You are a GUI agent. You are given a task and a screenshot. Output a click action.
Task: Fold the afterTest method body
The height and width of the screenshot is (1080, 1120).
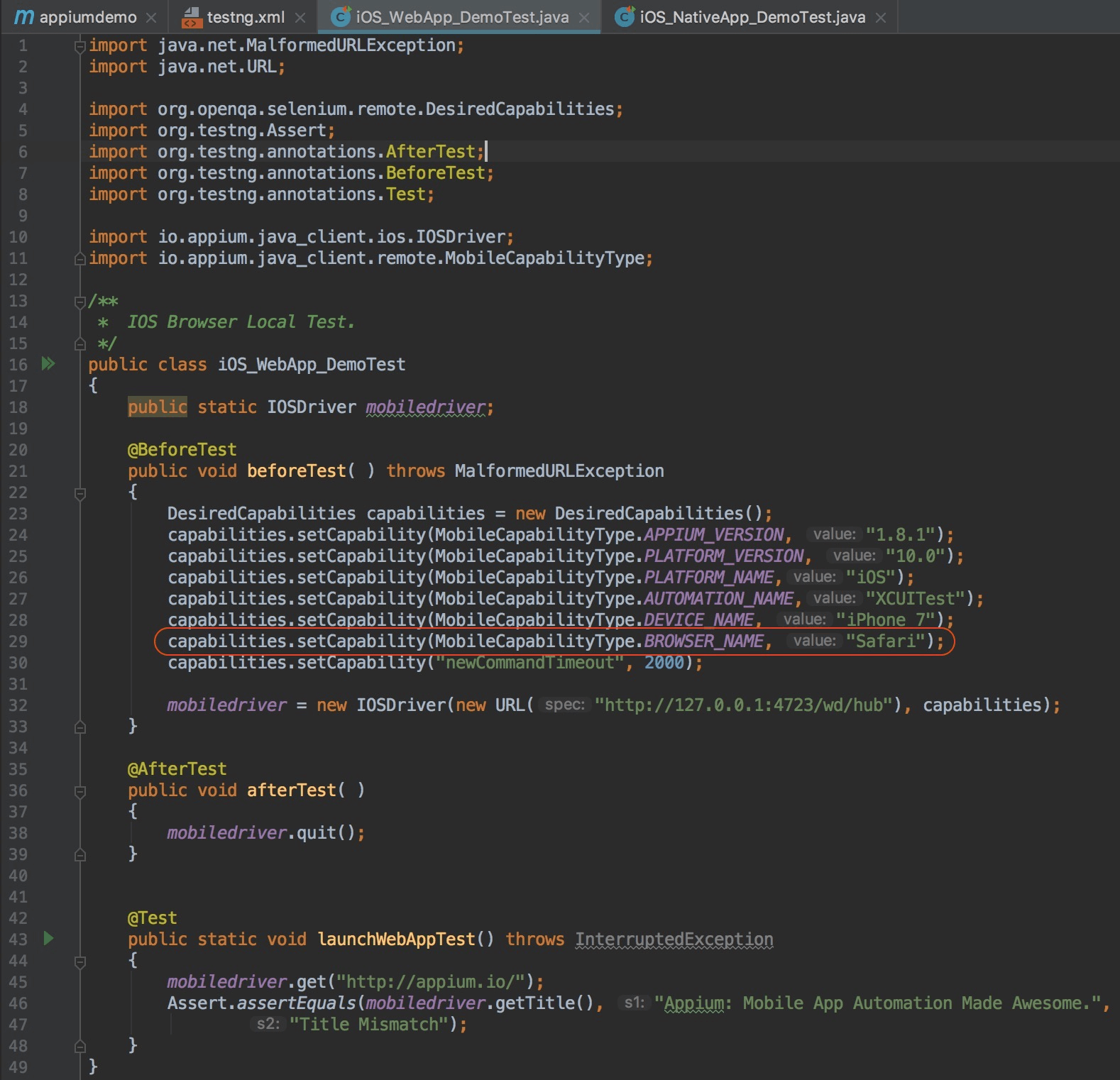79,791
